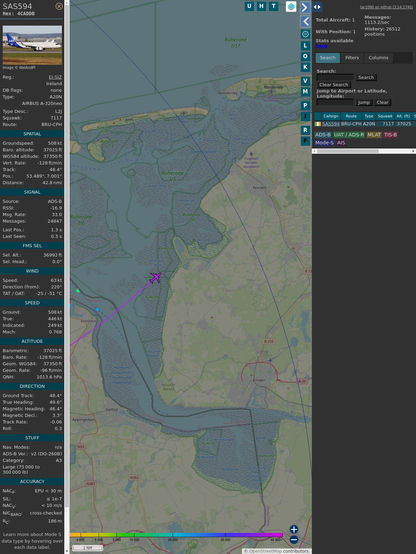Open the map layer switcher icon

pos(291,6)
